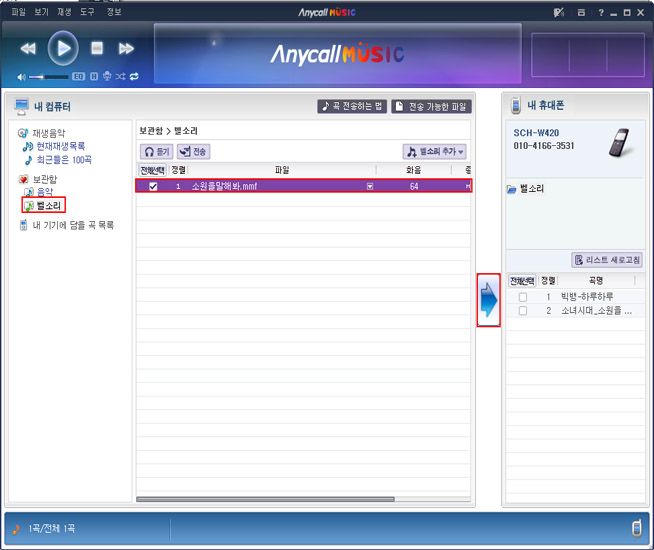The height and width of the screenshot is (550, 654).
Task: Click 전체선택 in the phone list
Action: pos(522,281)
